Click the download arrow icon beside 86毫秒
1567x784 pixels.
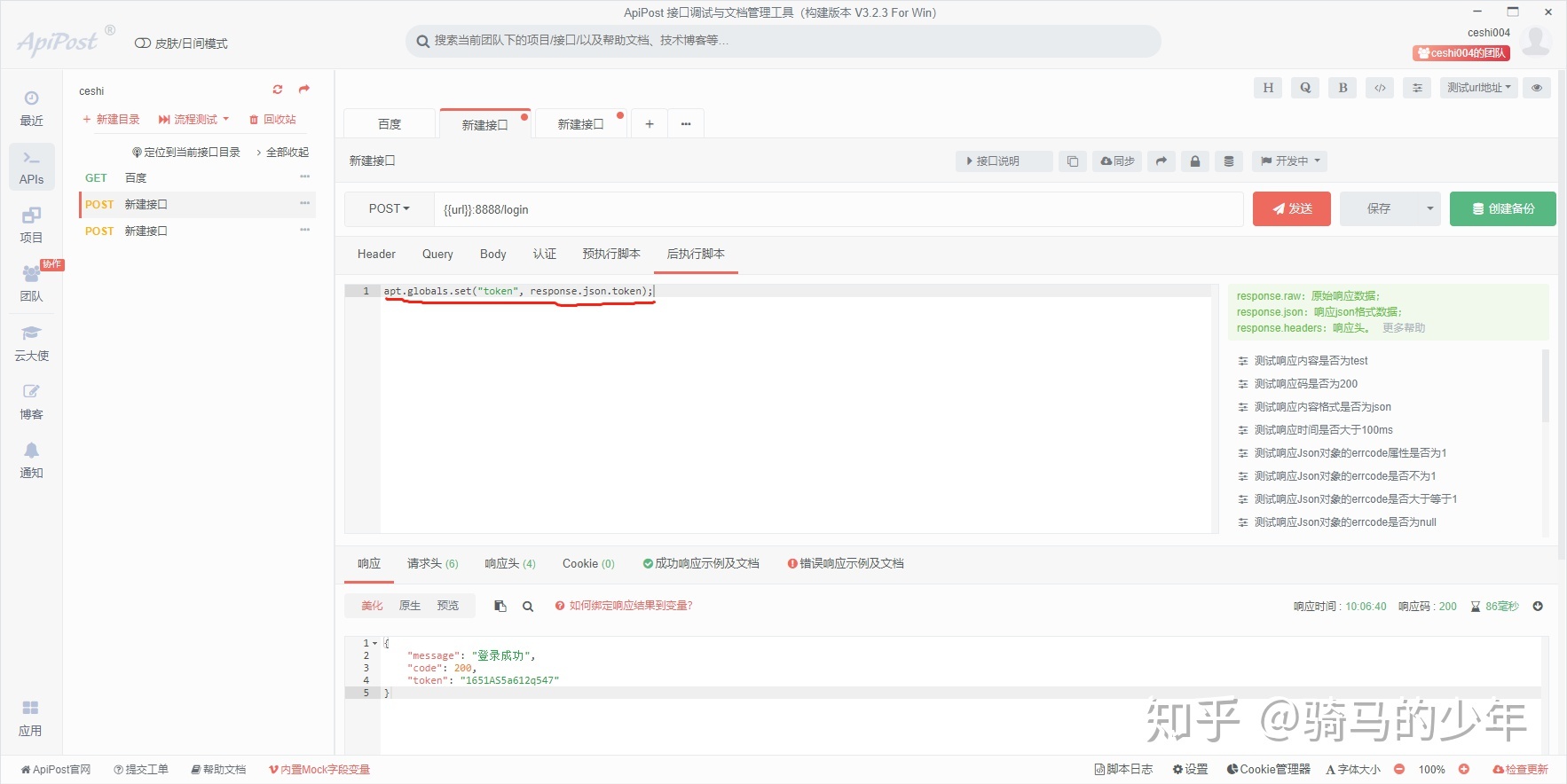(x=1538, y=607)
